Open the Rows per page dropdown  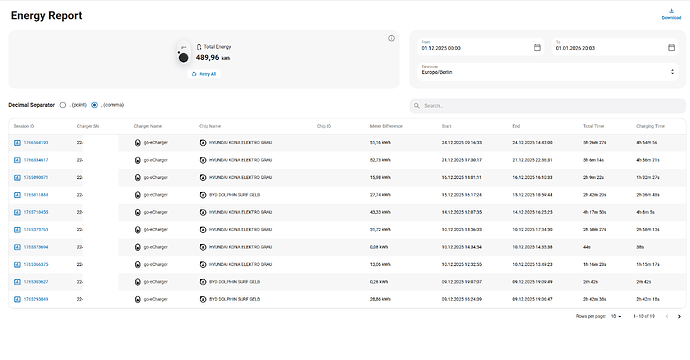(x=616, y=316)
